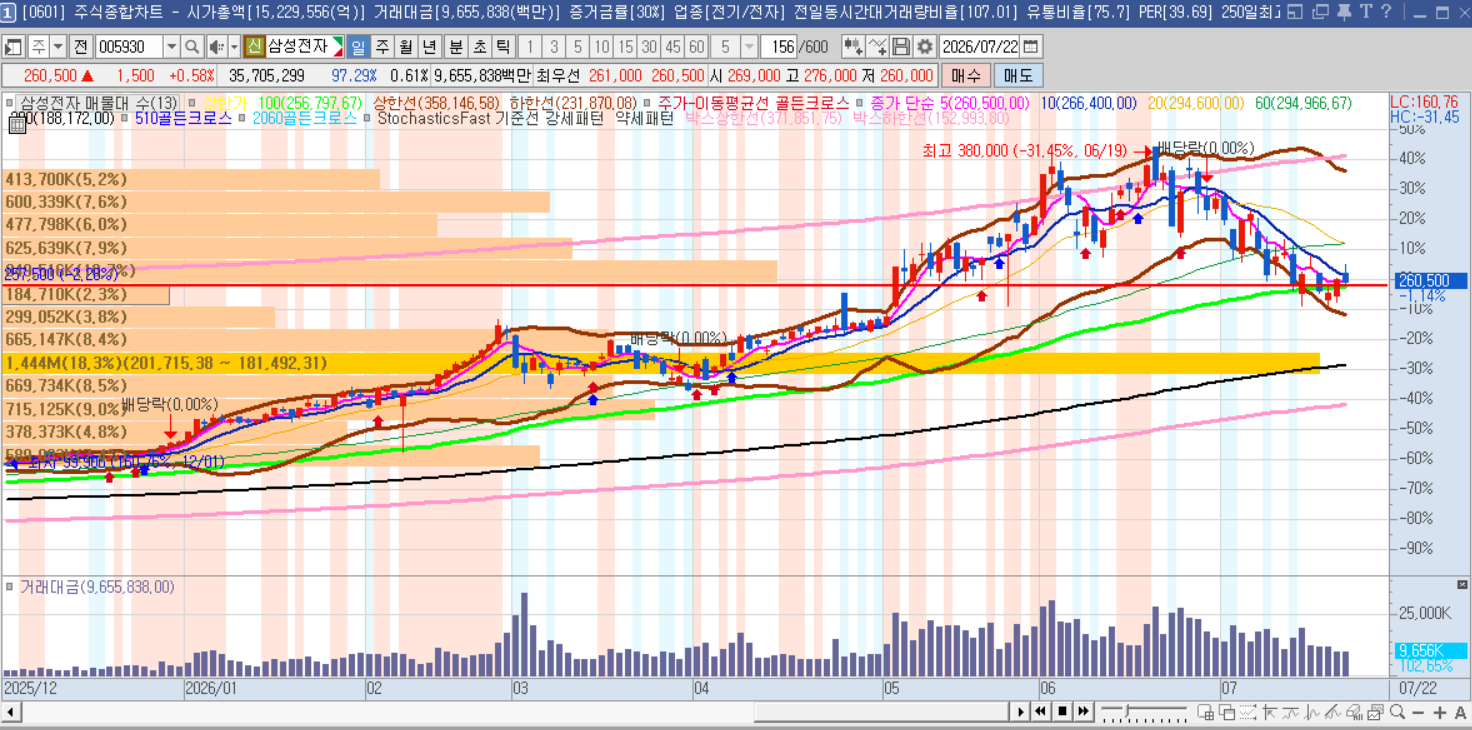Screen dimensions: 1472x730
Task: Save the chart with the floppy disk icon
Action: 901,47
